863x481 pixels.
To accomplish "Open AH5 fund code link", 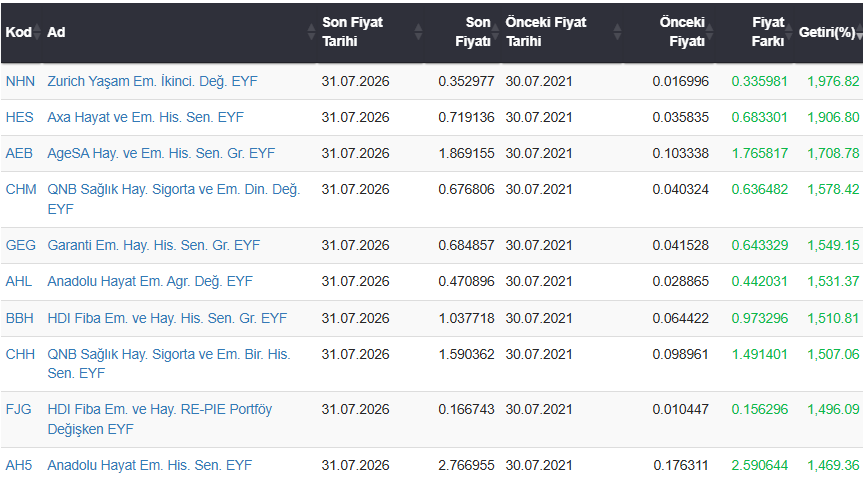I will point(19,465).
